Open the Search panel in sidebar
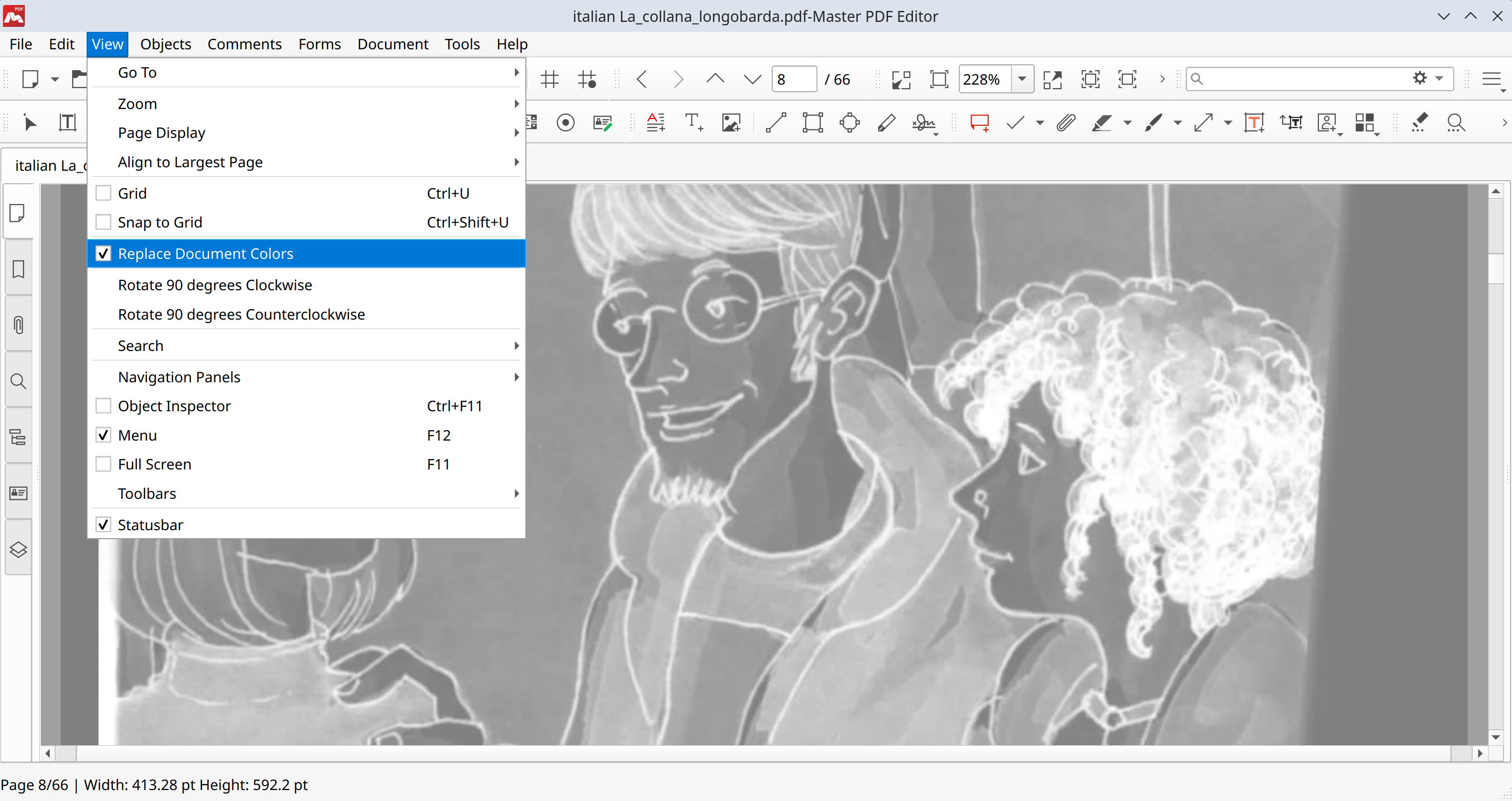 point(17,381)
